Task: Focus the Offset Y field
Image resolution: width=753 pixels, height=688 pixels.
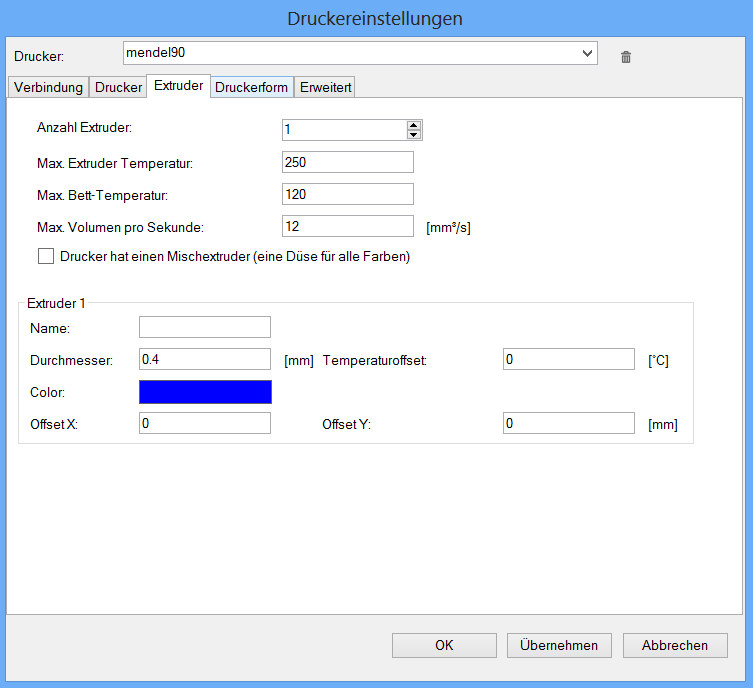Action: tap(569, 423)
